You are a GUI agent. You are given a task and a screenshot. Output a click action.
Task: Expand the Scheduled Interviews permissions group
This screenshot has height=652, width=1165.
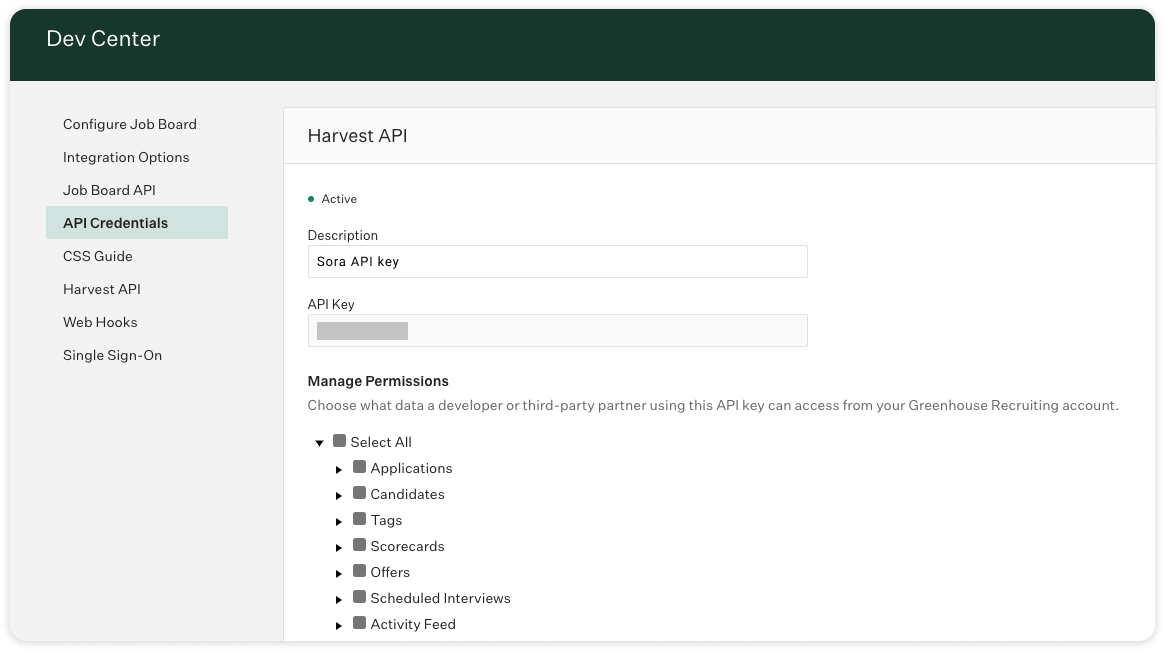coord(339,599)
